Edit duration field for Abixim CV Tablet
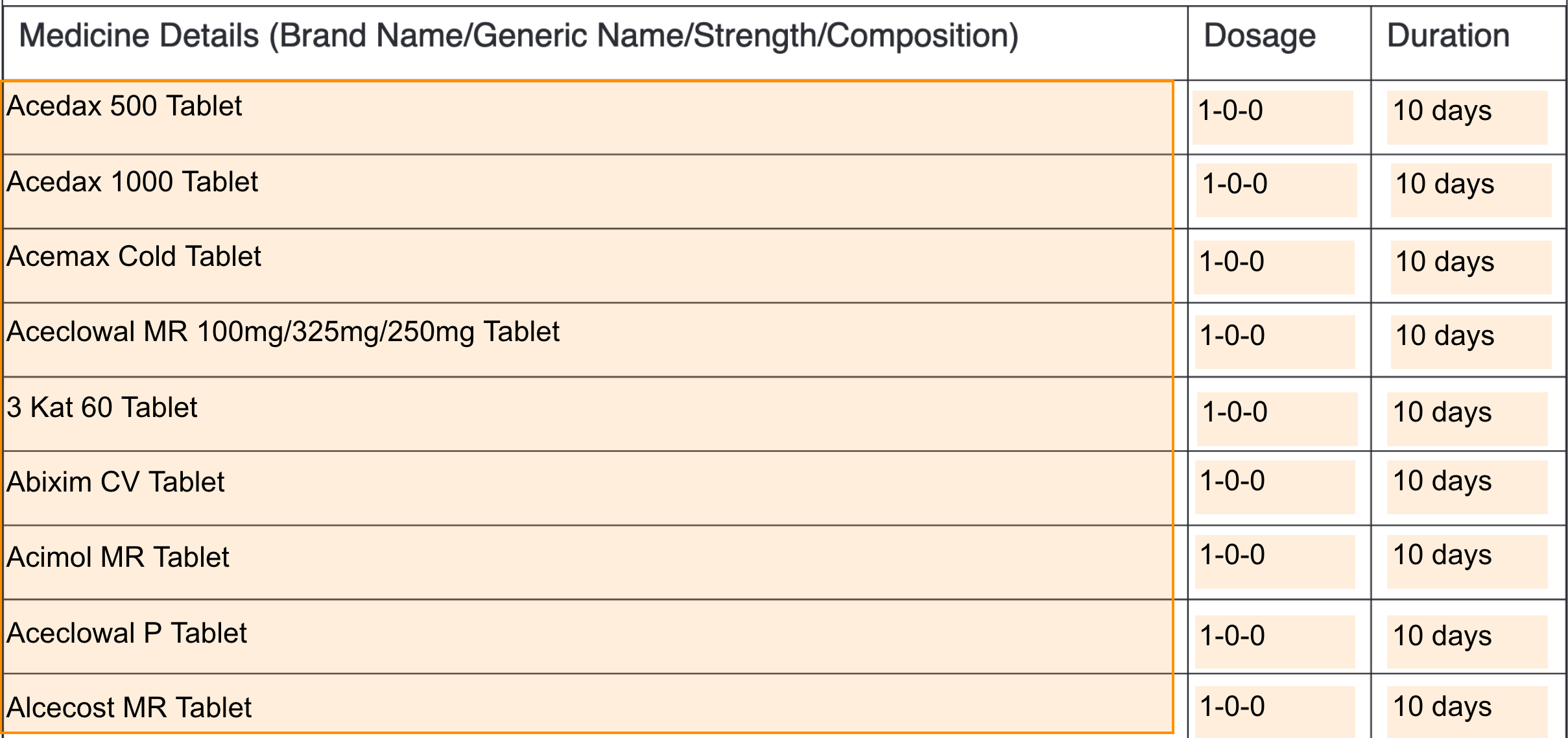This screenshot has height=738, width=1568. click(x=1467, y=487)
